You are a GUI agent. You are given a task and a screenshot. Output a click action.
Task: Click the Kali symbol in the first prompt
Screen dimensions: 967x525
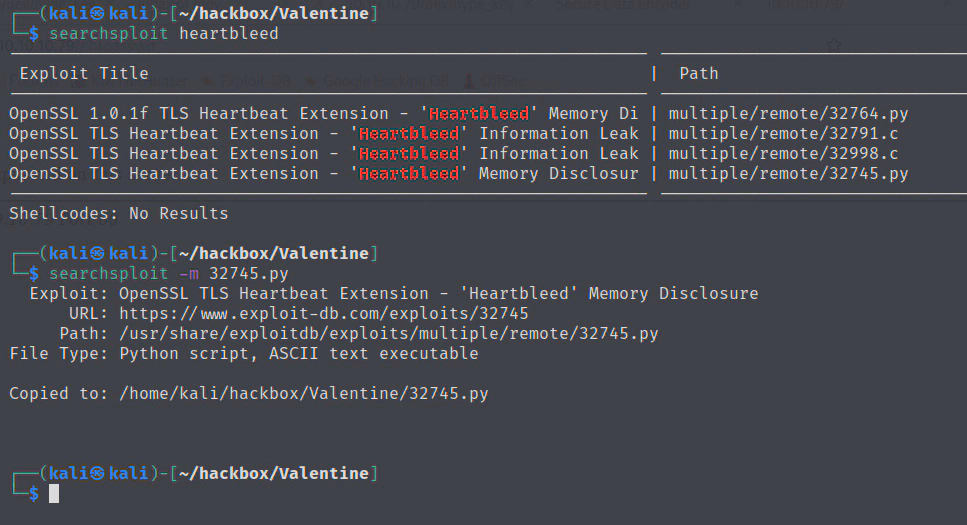(x=97, y=14)
